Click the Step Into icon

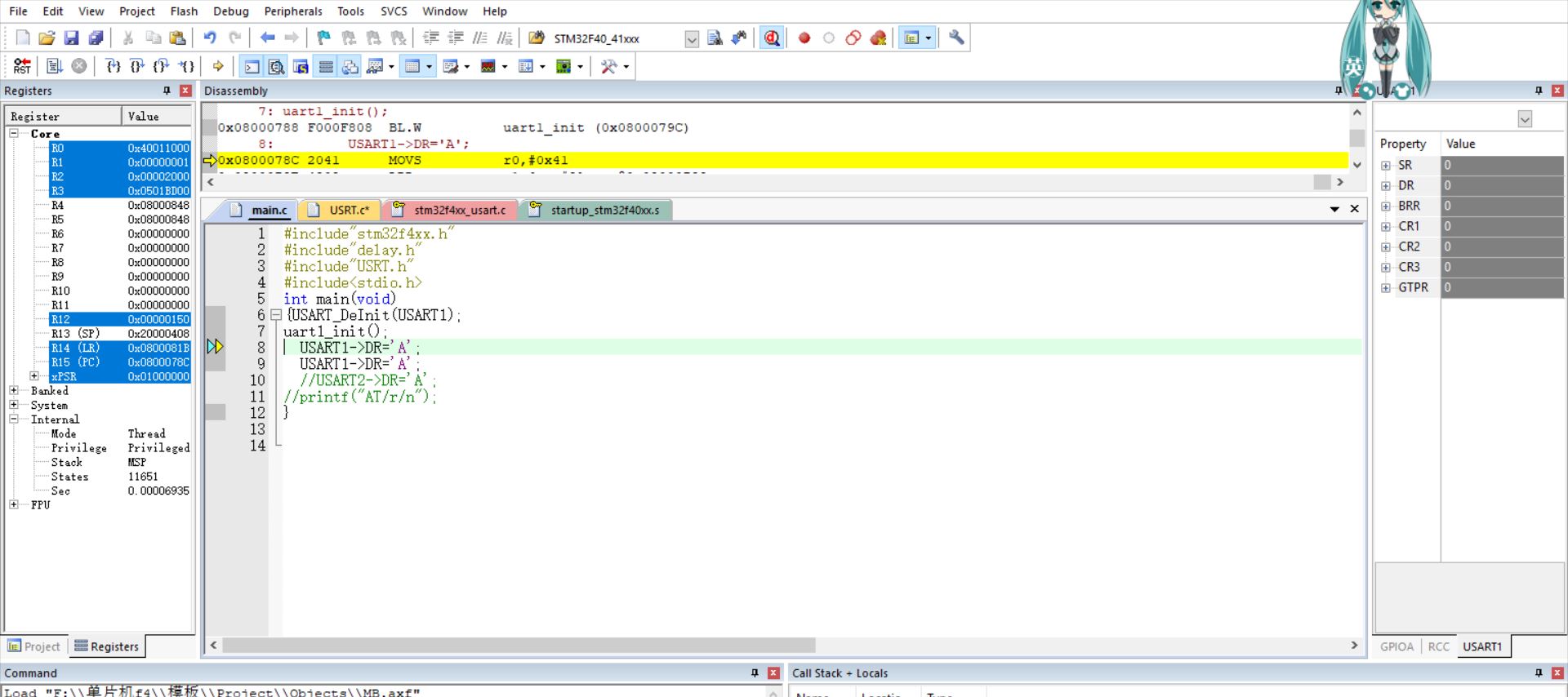coord(113,66)
